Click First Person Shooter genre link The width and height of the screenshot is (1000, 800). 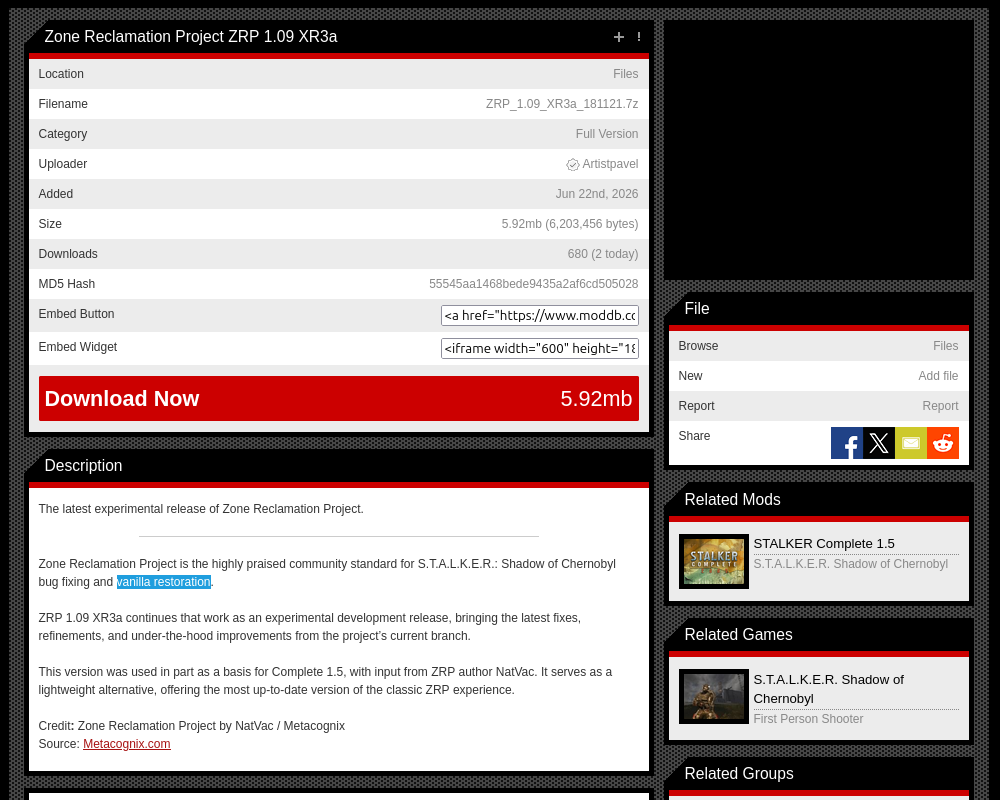click(x=808, y=719)
